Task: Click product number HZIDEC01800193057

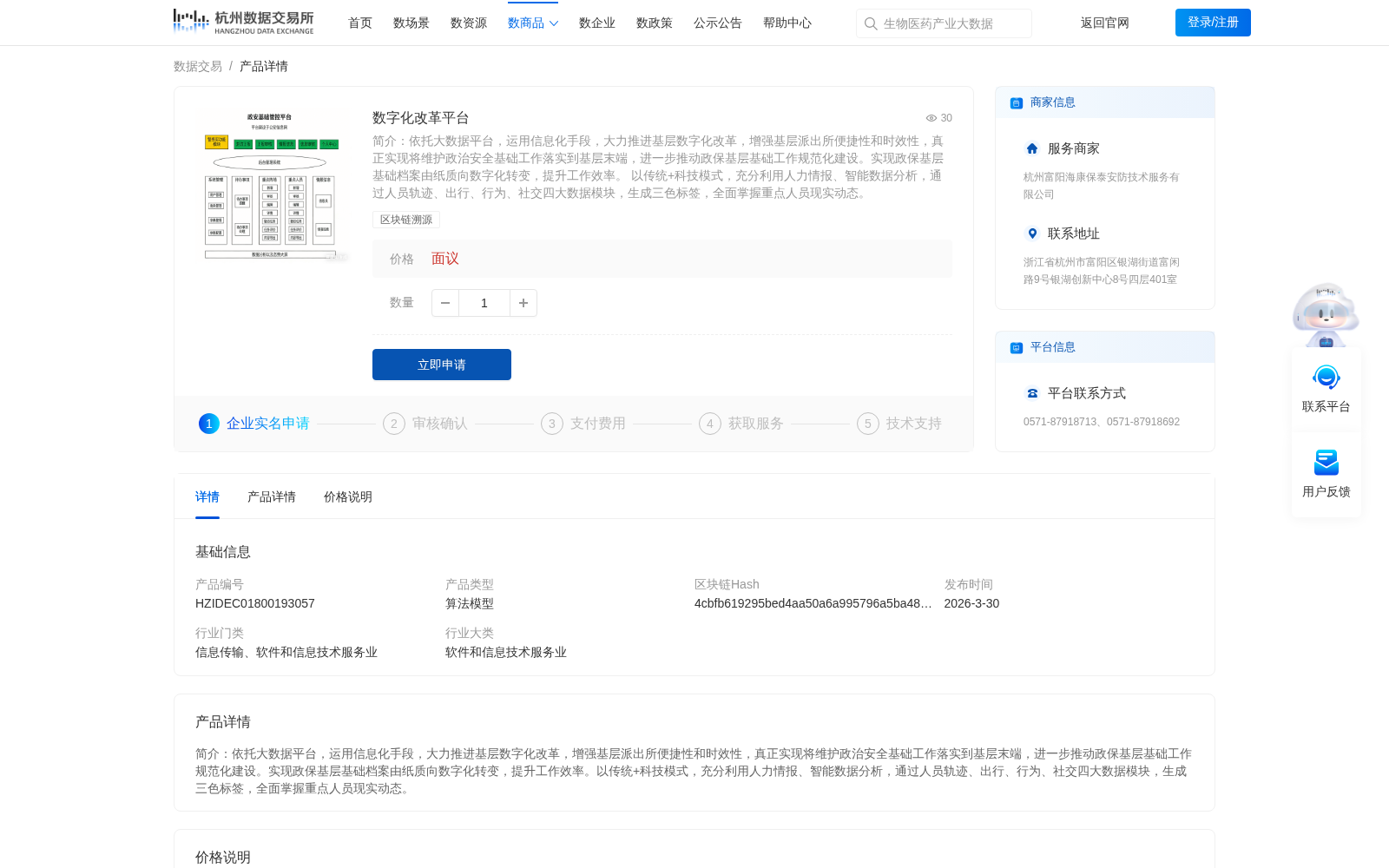Action: point(255,603)
